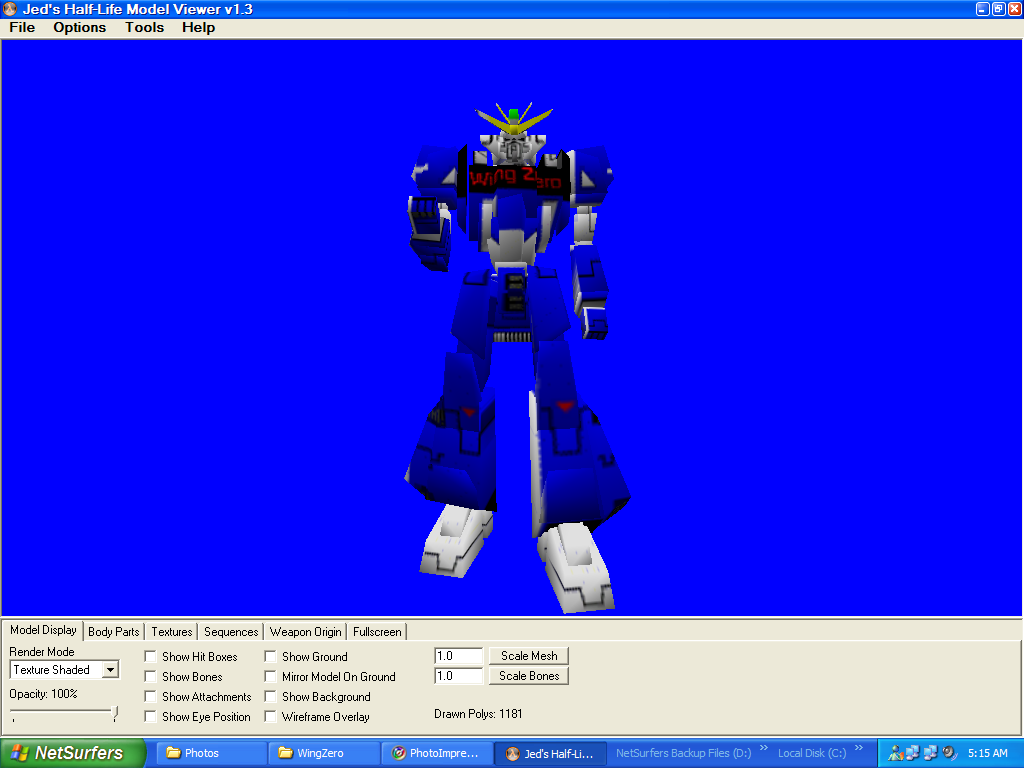Open the File menu
The width and height of the screenshot is (1024, 768).
point(22,27)
